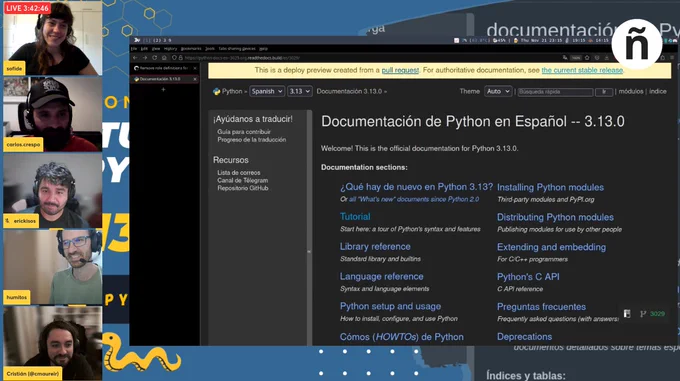Image resolution: width=680 pixels, height=381 pixels.
Task: Open the Help menu
Action: point(263,49)
